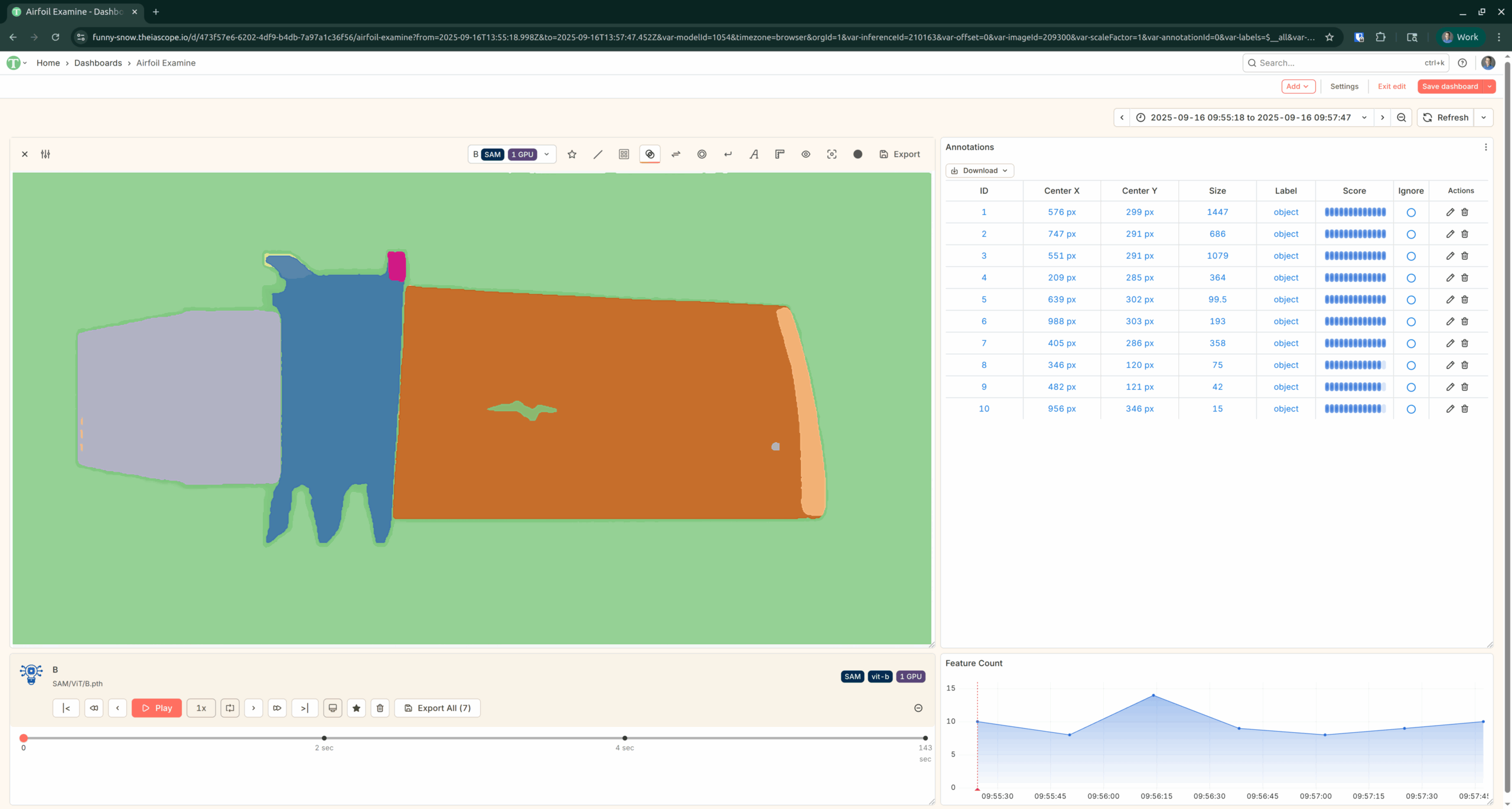Toggle the loop playback button
The height and width of the screenshot is (809, 1512).
point(230,708)
